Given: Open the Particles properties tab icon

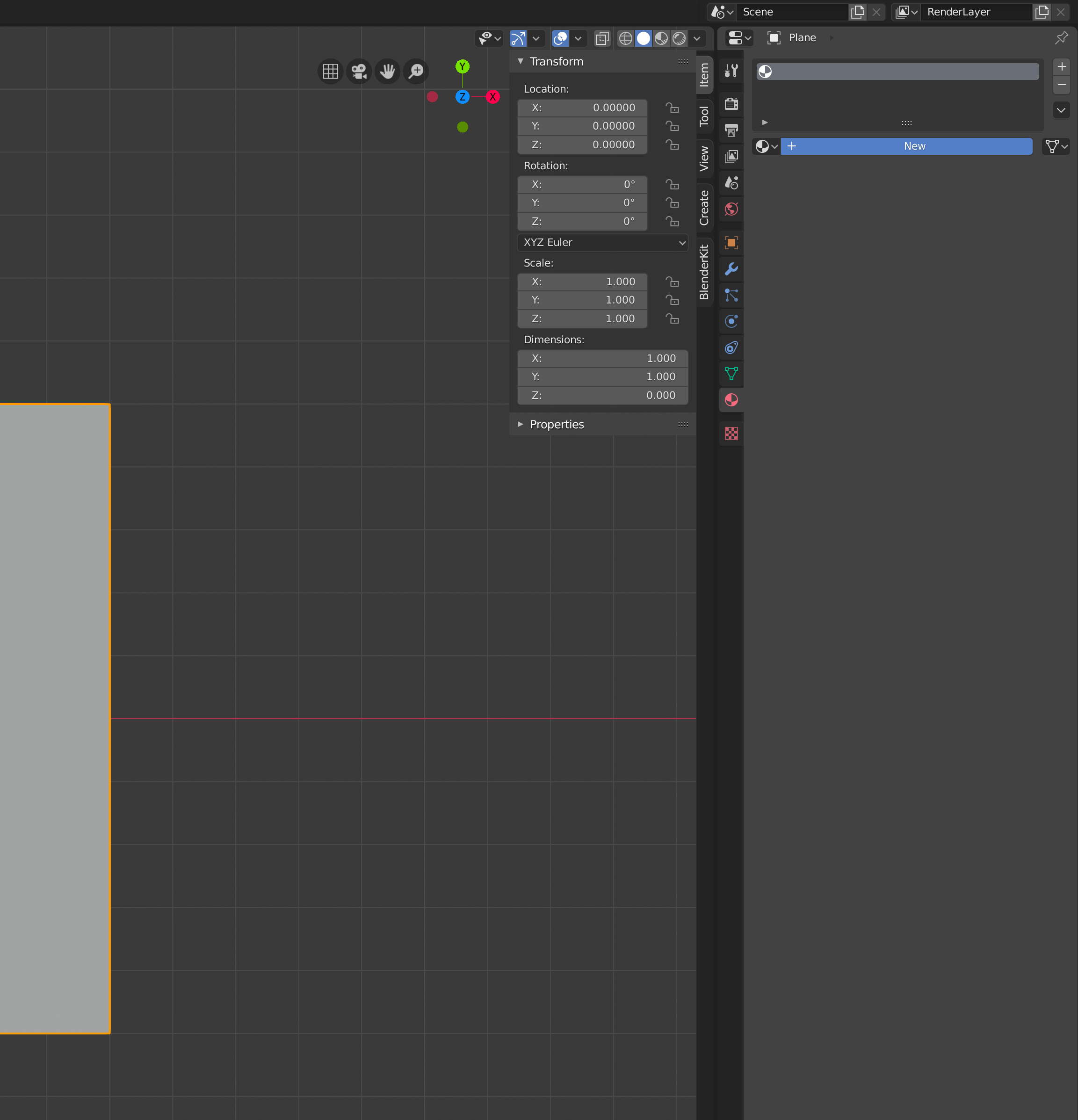Looking at the screenshot, I should point(731,296).
